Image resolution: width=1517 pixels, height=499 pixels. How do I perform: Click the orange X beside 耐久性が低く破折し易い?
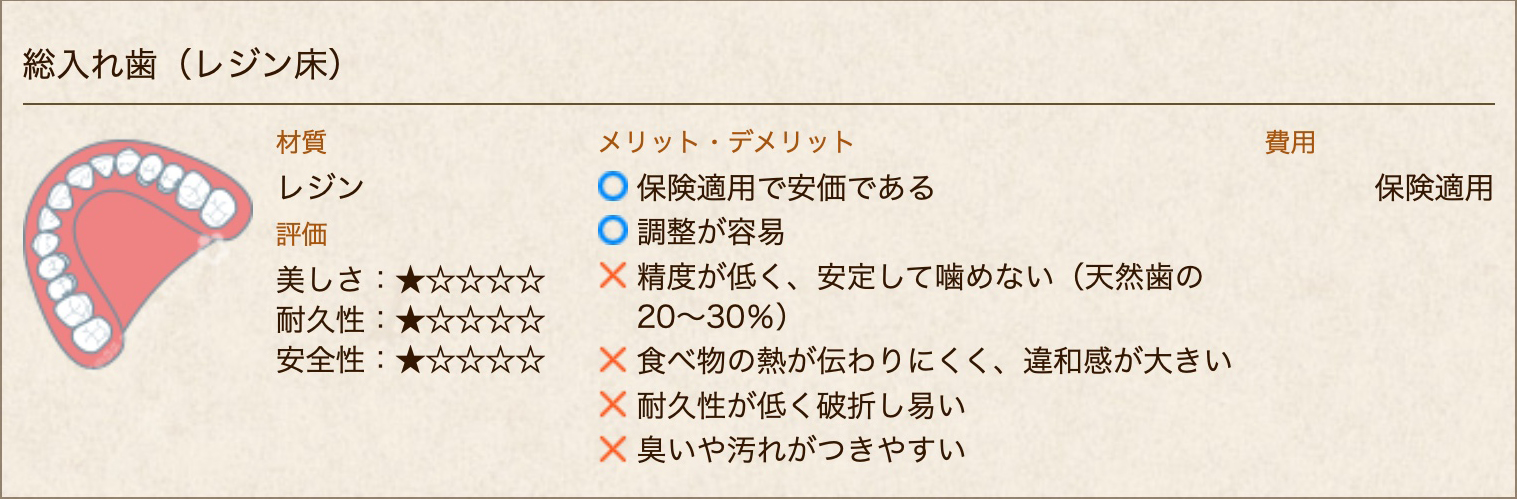pyautogui.click(x=612, y=404)
